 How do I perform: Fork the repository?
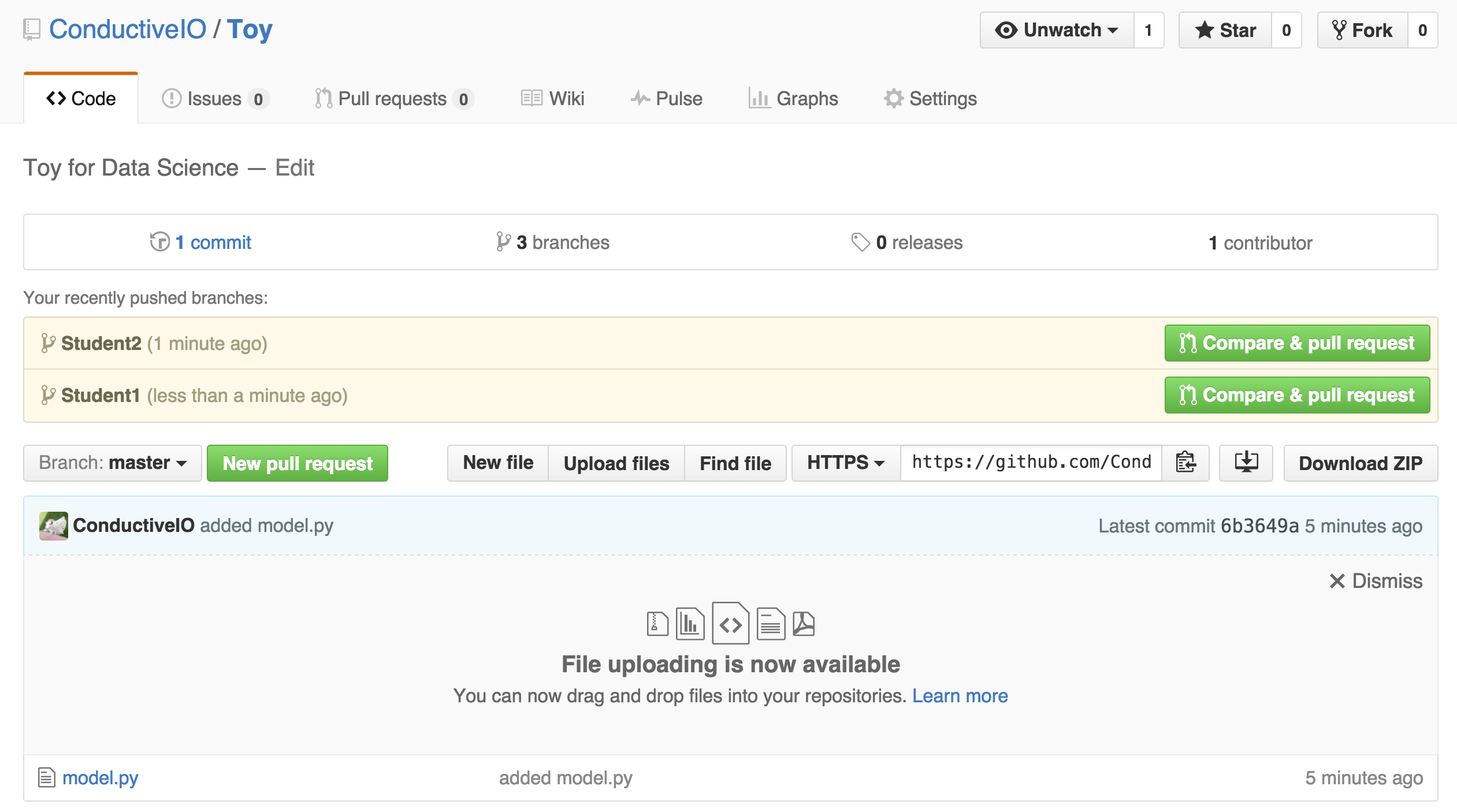pyautogui.click(x=1363, y=30)
